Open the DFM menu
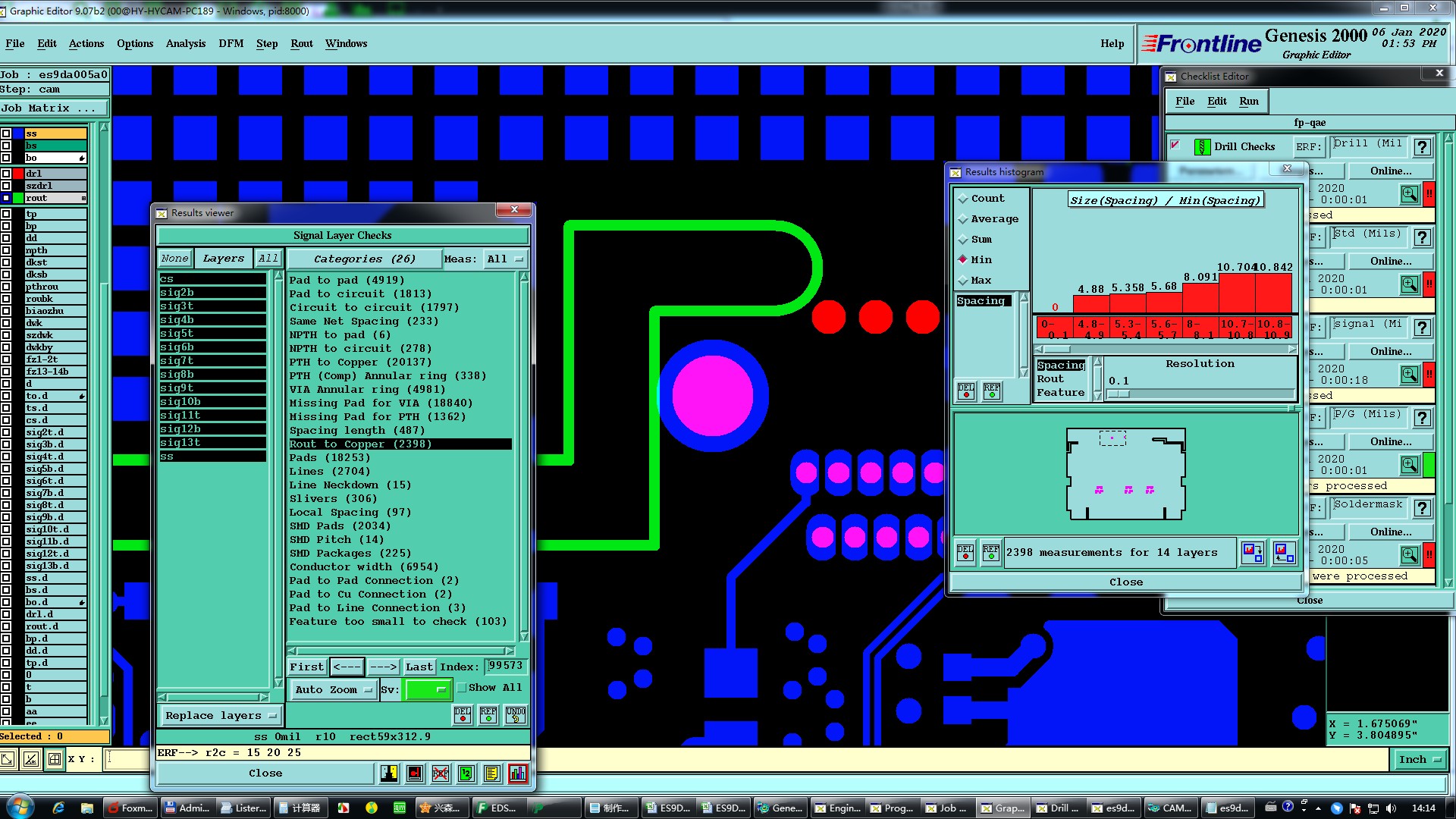1456x819 pixels. tap(231, 43)
